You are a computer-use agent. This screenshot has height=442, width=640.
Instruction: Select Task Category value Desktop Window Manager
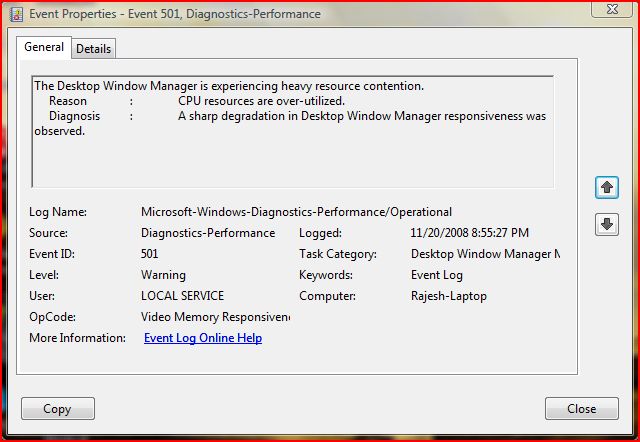click(484, 254)
